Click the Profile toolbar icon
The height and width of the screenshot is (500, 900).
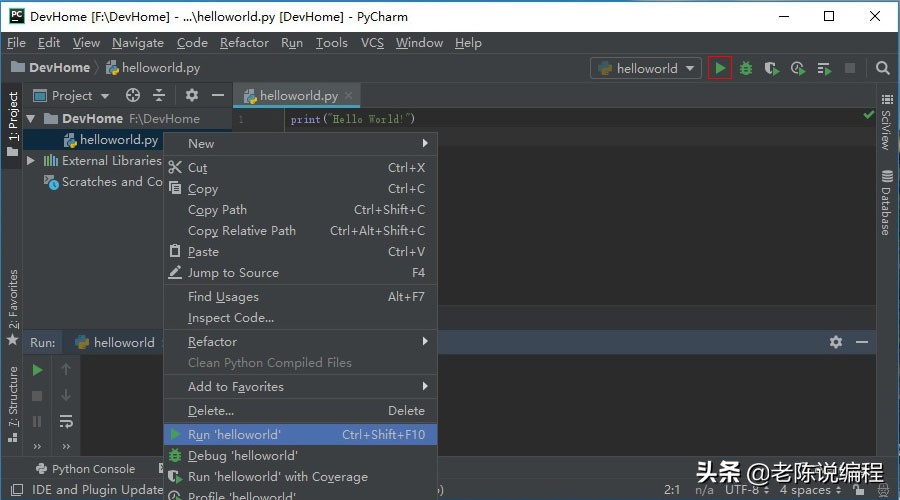(x=798, y=69)
